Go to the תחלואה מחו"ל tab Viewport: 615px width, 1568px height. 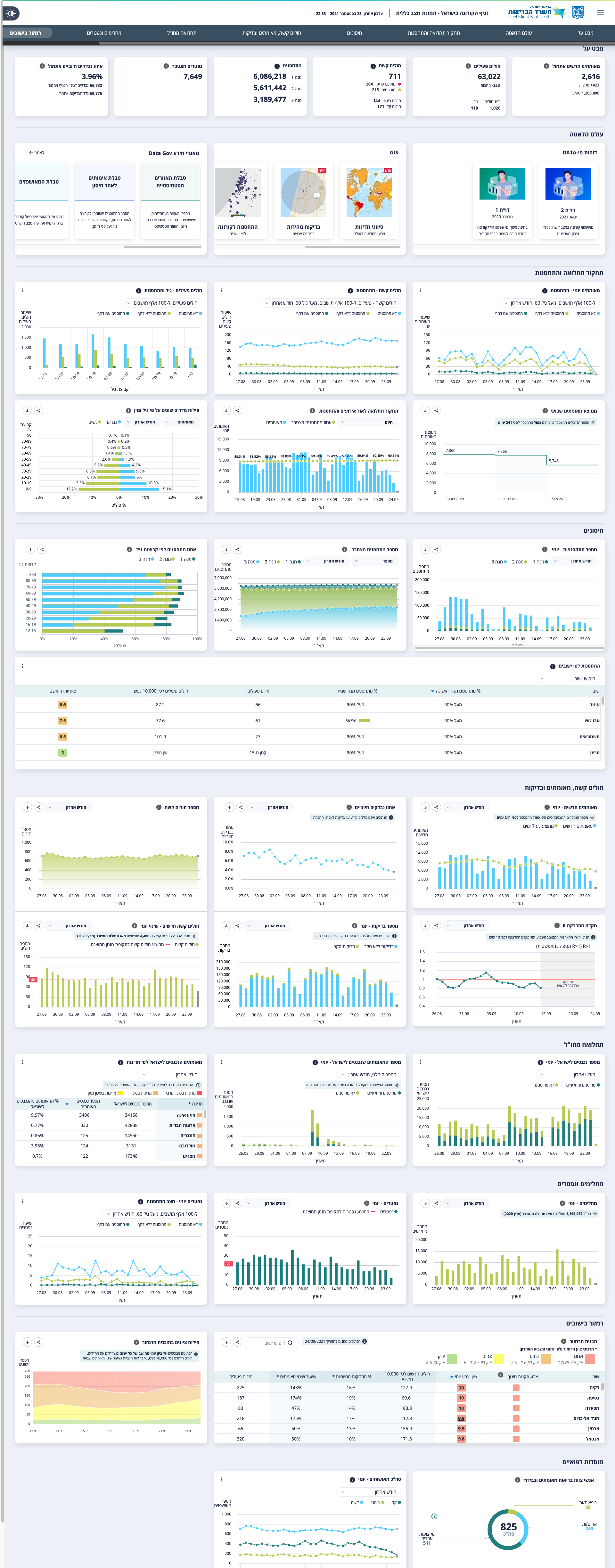coord(181,33)
